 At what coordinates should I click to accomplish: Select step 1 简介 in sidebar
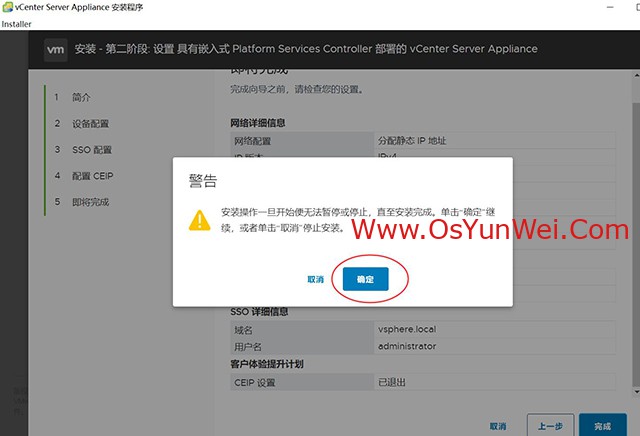81,97
